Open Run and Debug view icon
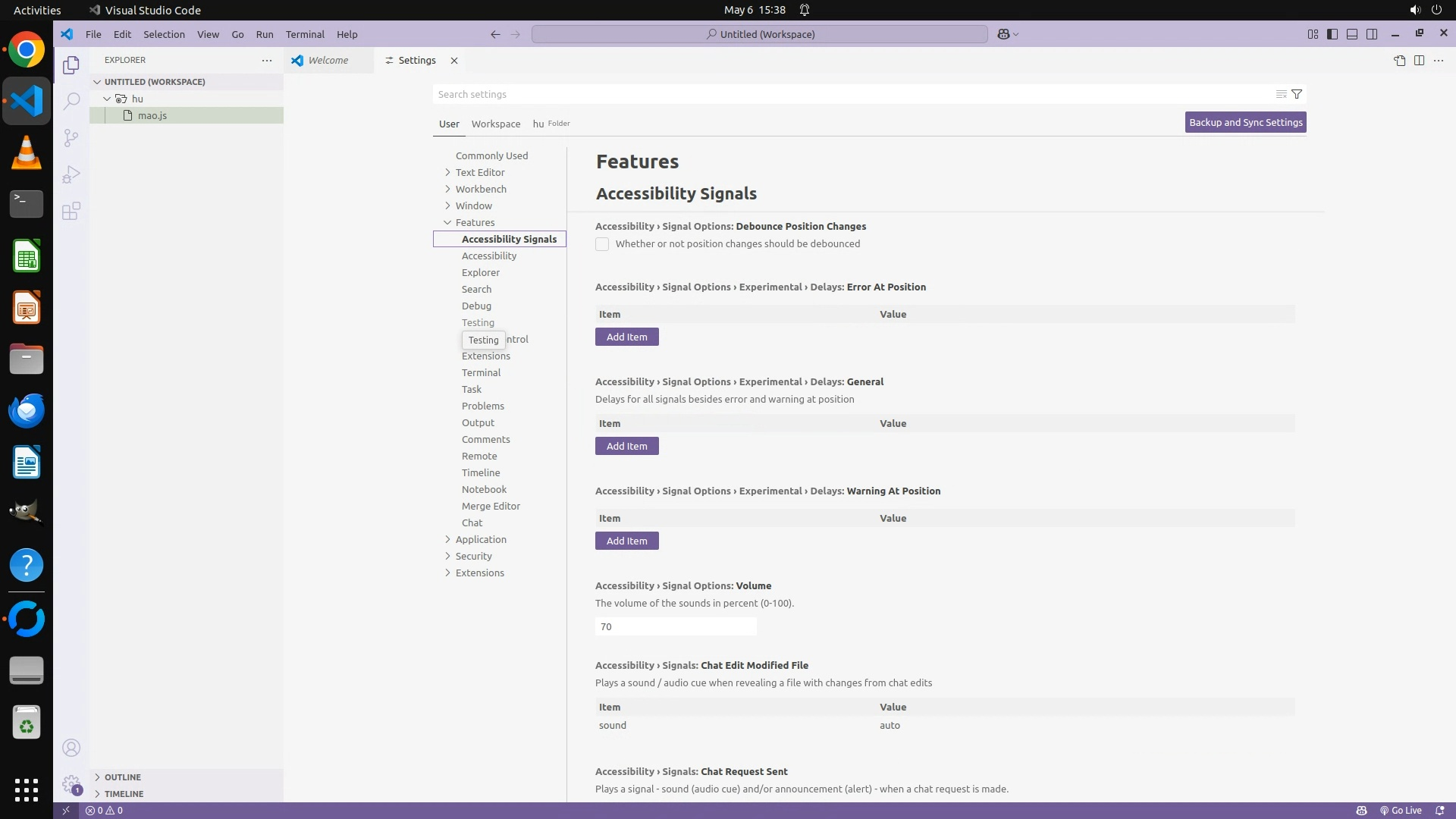1456x819 pixels. 71,175
